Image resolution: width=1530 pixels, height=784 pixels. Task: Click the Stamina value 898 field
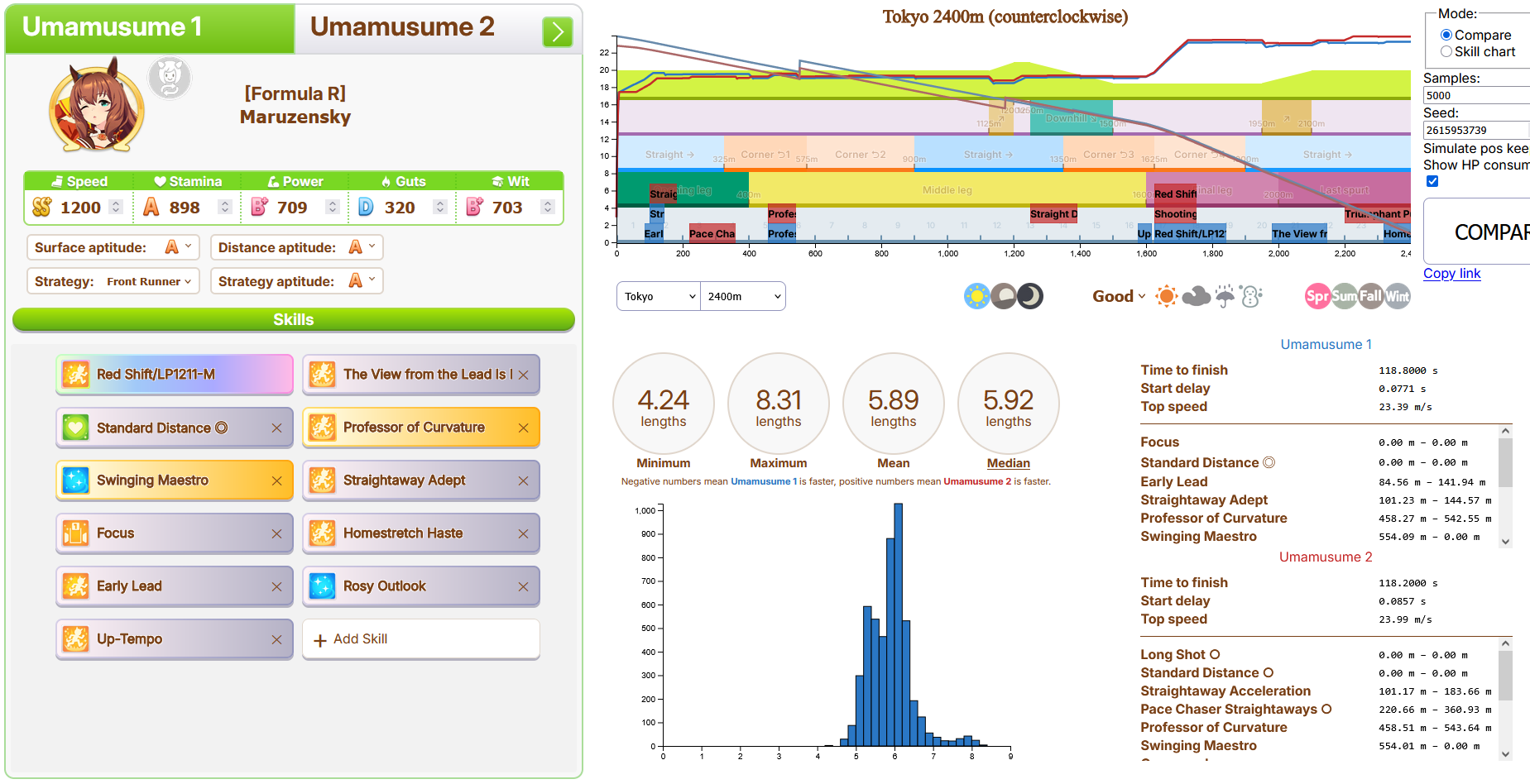(185, 208)
